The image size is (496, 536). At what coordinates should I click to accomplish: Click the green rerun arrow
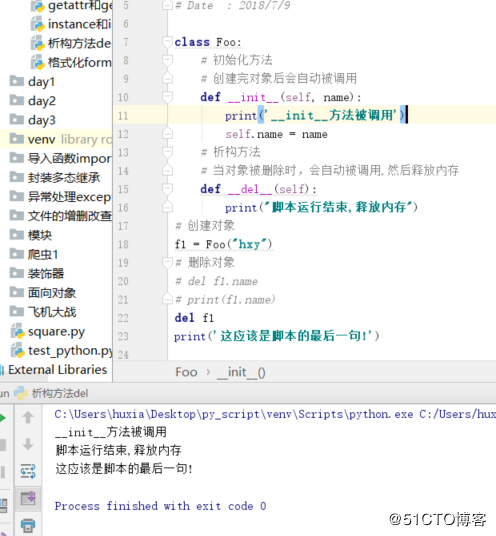[2, 418]
